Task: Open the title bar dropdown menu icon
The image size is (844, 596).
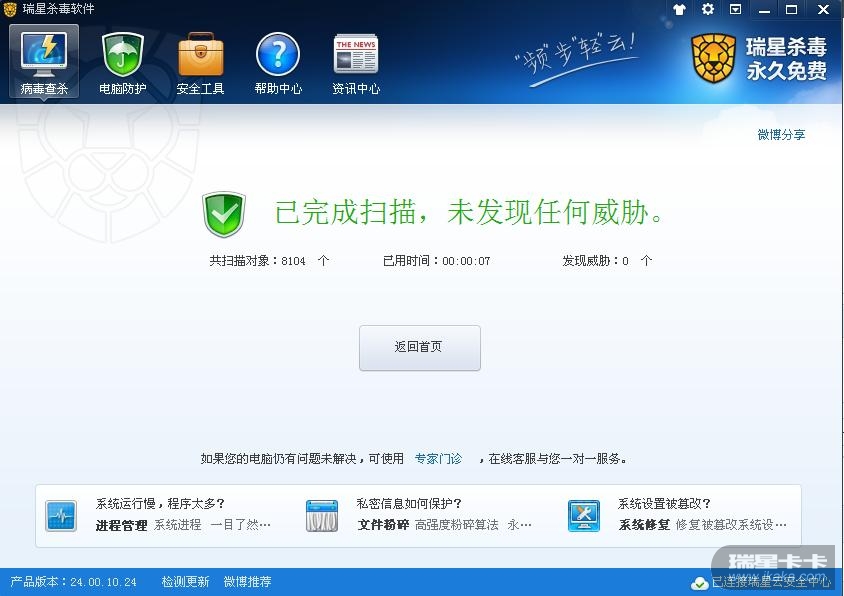Action: point(735,9)
